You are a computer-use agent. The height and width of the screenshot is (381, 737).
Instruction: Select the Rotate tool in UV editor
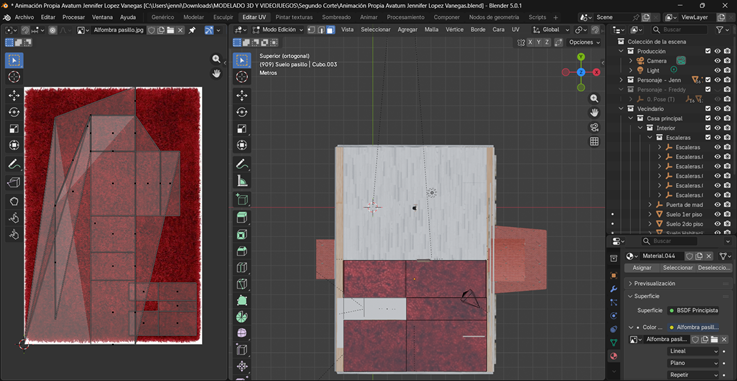[x=14, y=112]
